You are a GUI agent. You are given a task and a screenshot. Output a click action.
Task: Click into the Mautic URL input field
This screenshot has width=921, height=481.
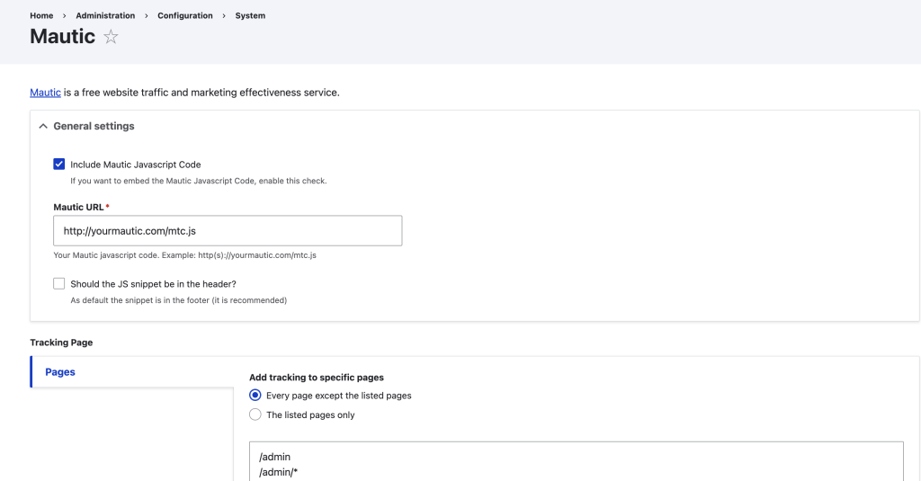tap(227, 231)
